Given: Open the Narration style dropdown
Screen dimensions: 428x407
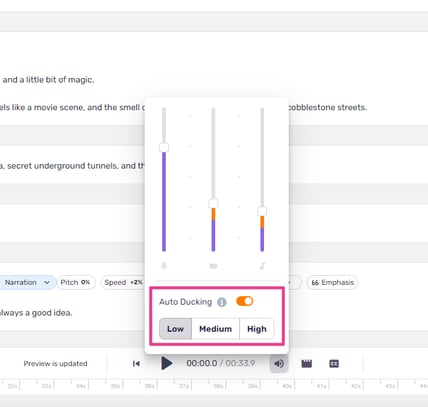Looking at the screenshot, I should click(27, 282).
